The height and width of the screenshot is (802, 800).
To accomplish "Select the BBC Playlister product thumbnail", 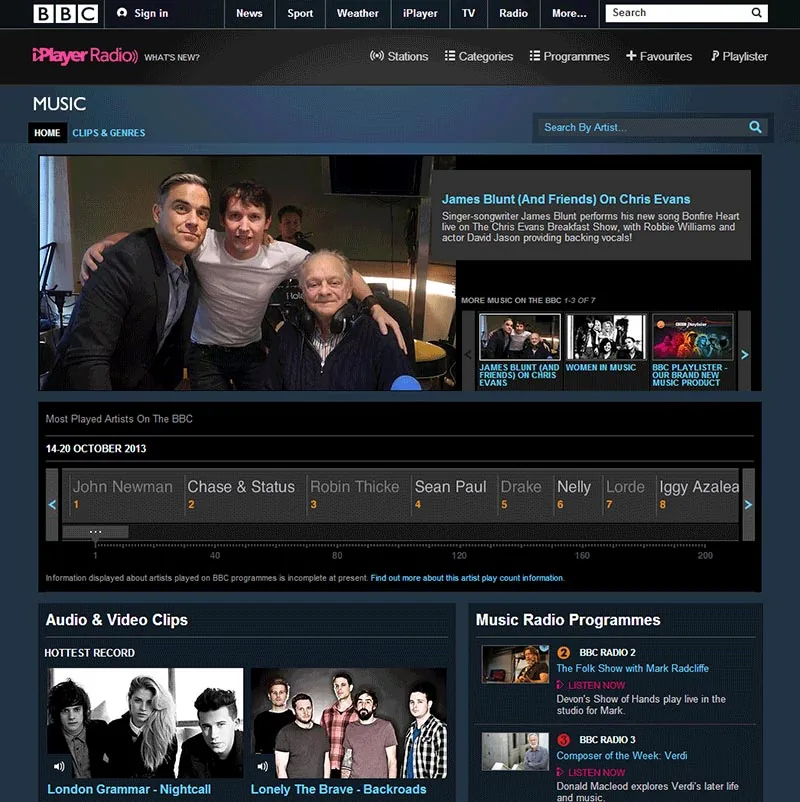I will 693,337.
